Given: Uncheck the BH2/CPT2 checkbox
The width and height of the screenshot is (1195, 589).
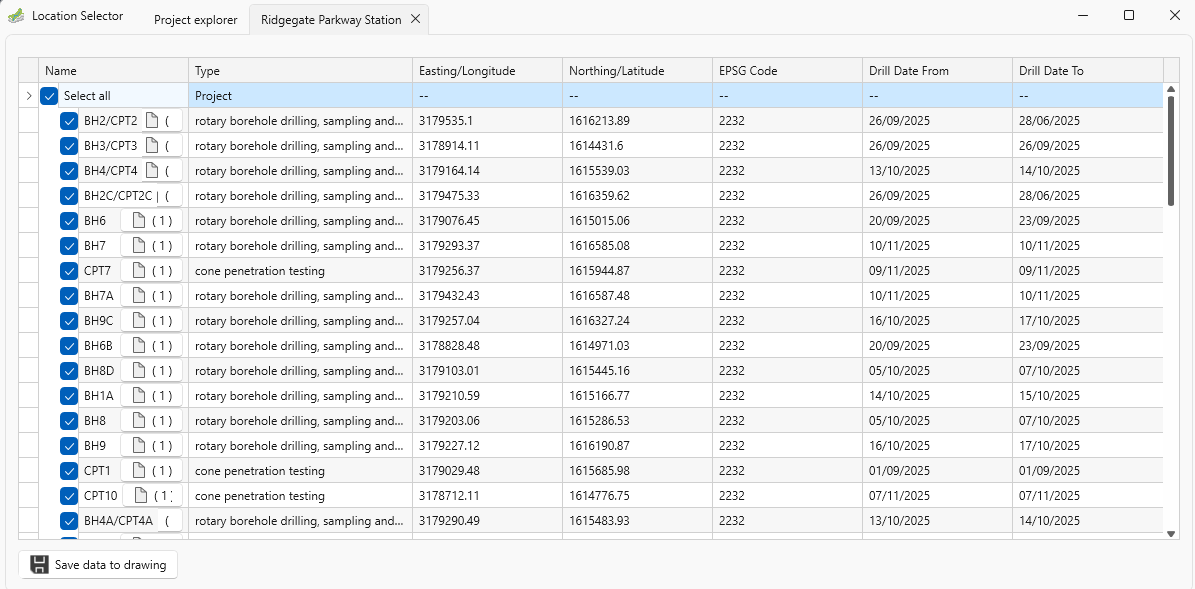Looking at the screenshot, I should (69, 120).
